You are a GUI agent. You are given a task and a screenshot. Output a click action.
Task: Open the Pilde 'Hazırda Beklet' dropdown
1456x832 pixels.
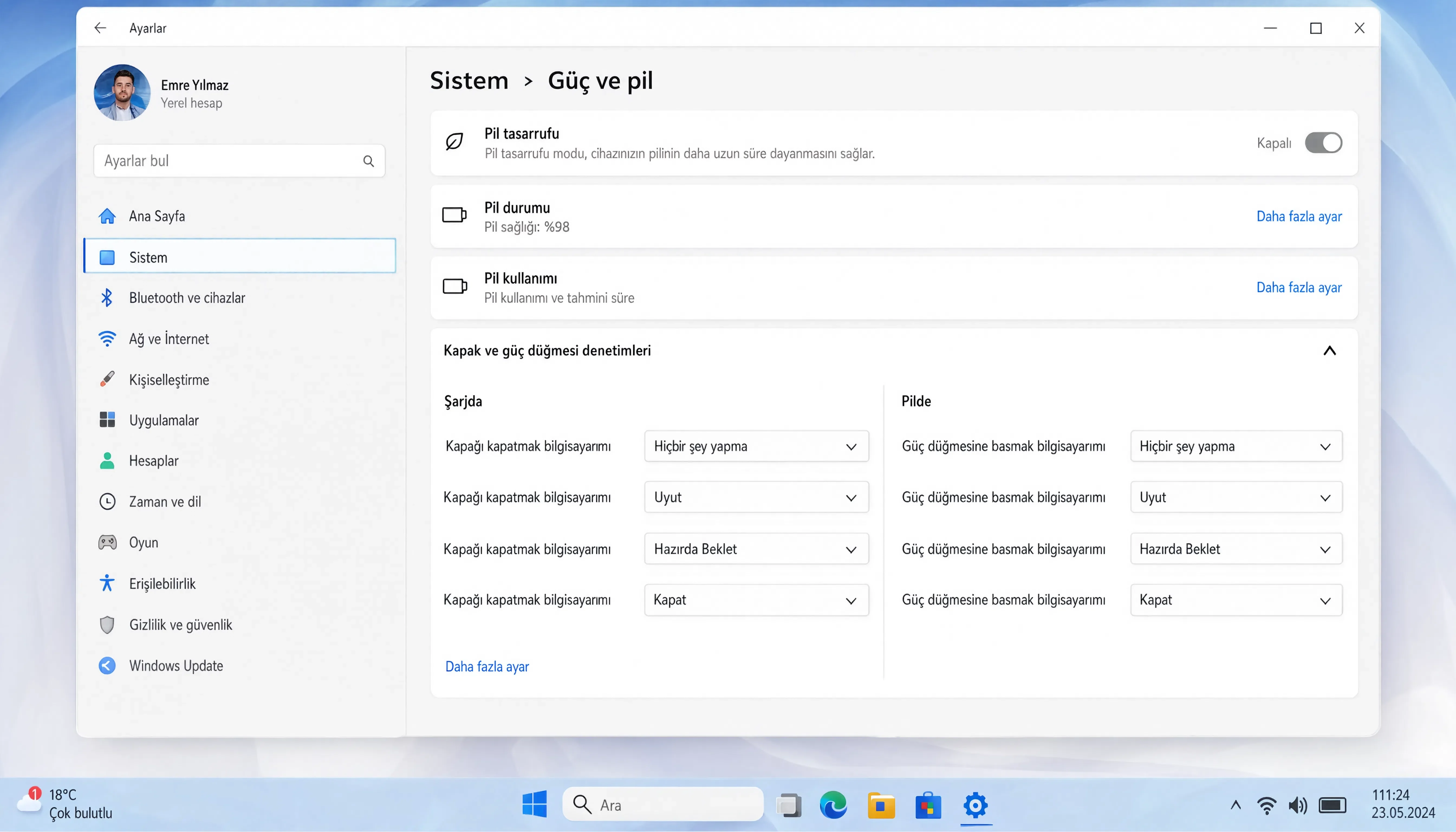point(1236,548)
